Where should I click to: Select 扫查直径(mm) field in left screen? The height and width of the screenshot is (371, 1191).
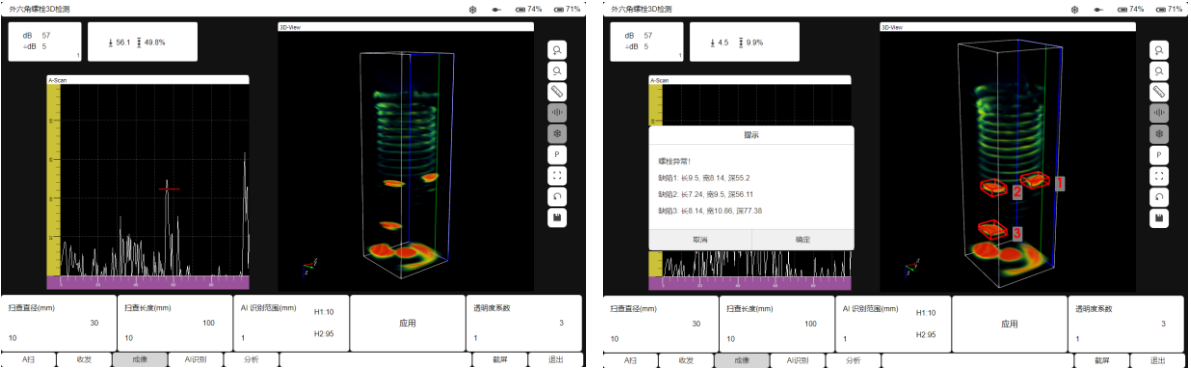point(59,323)
